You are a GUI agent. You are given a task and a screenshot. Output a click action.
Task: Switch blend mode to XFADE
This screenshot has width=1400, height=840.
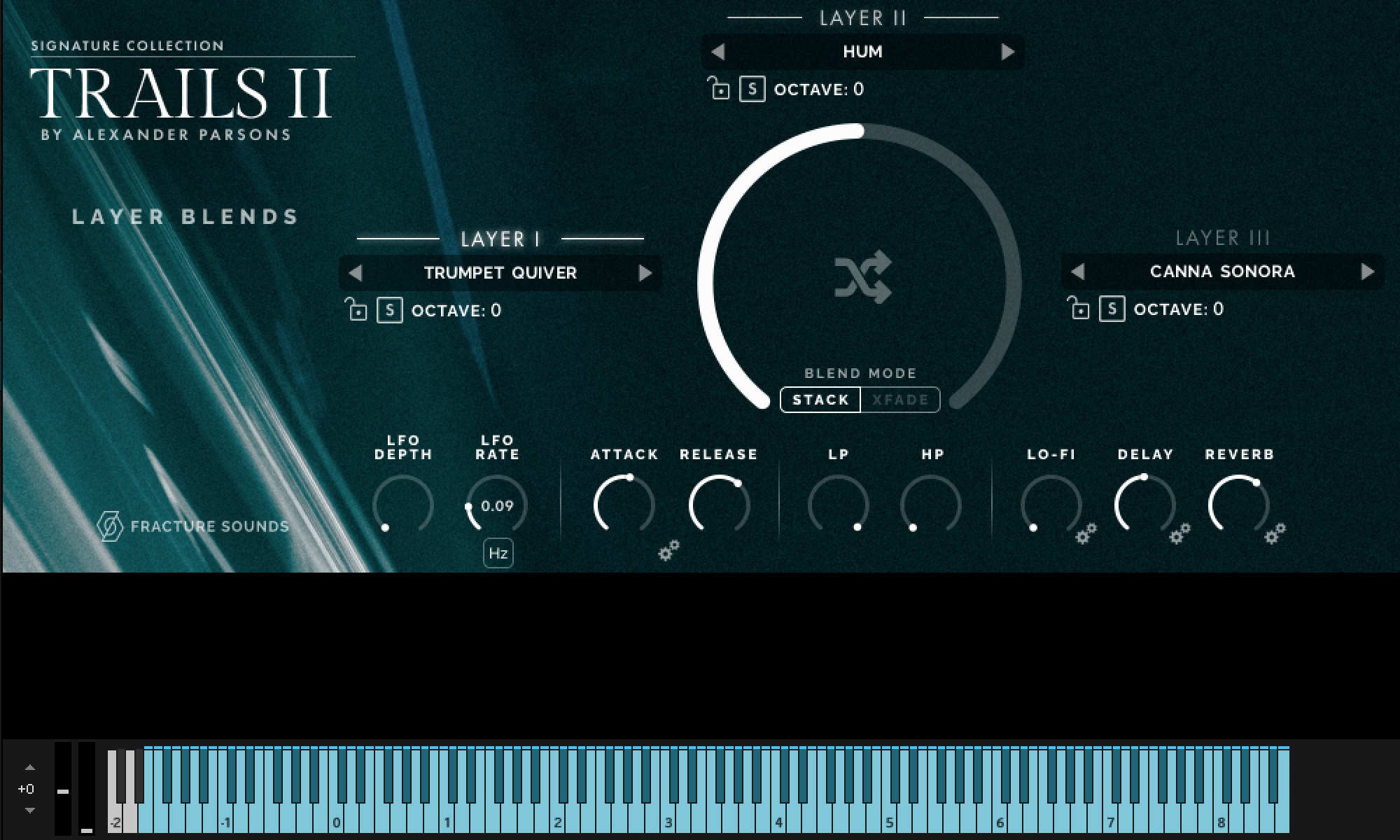[900, 400]
